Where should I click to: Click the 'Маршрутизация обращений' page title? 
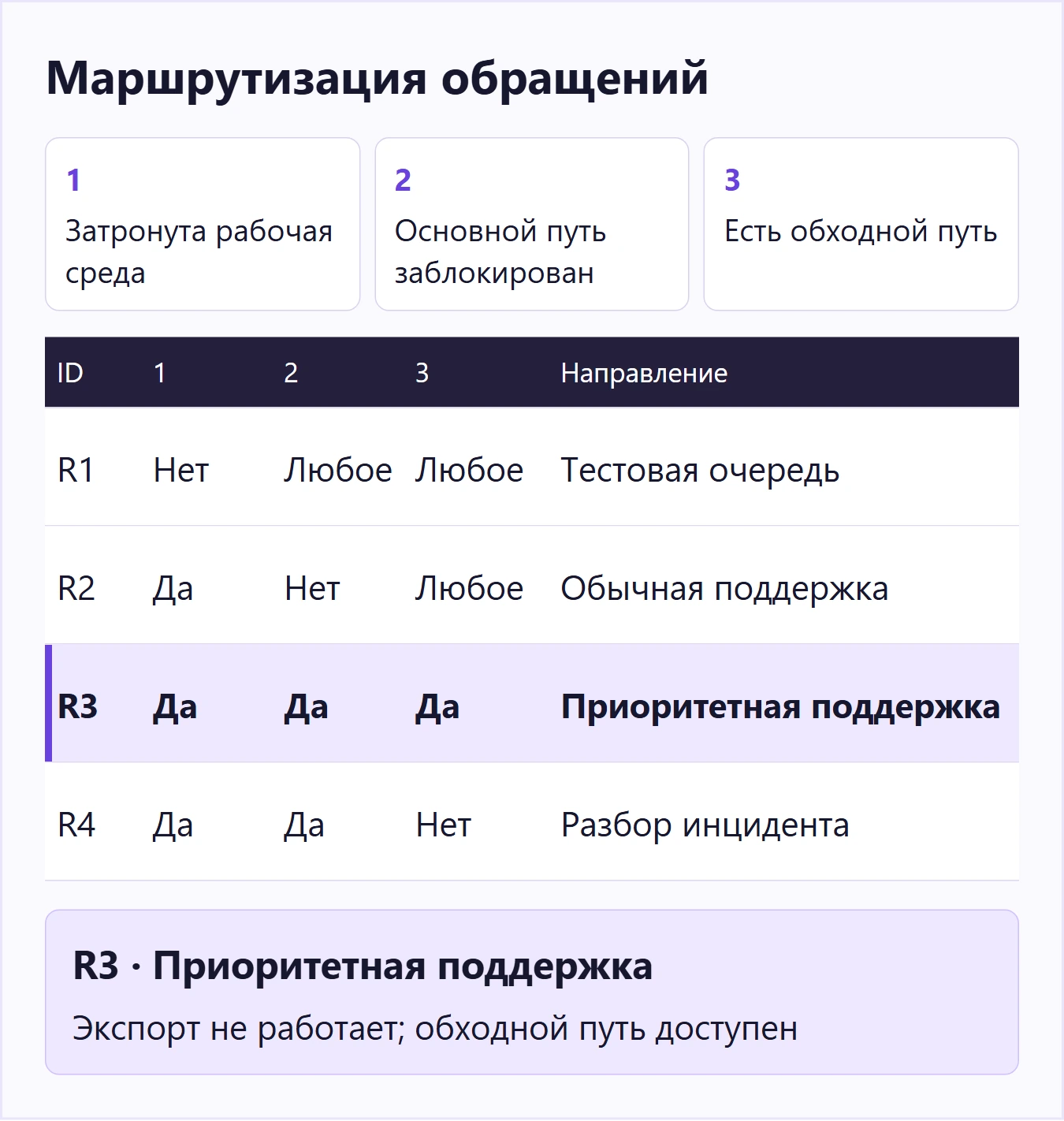[x=378, y=79]
